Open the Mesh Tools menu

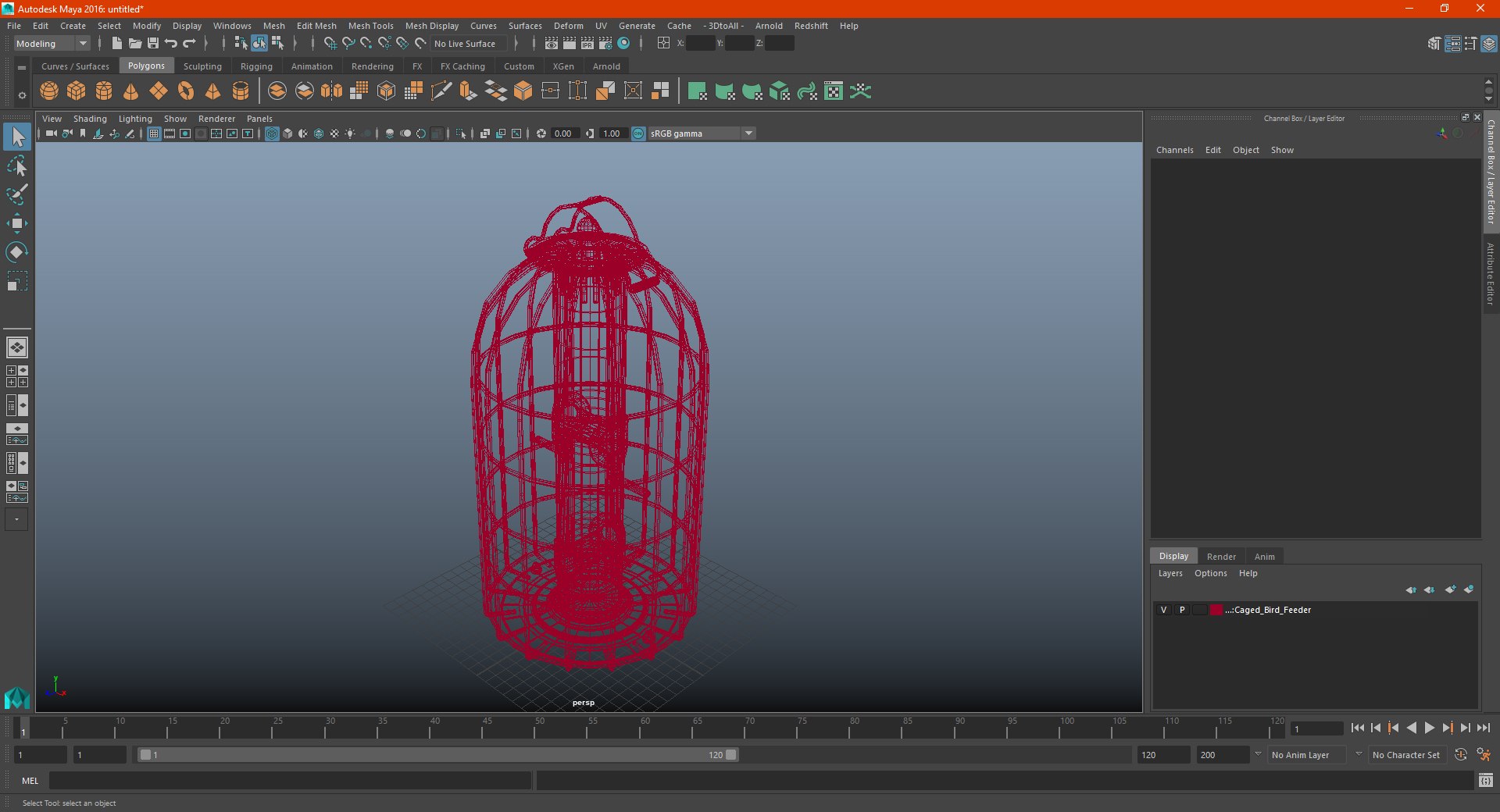point(371,26)
